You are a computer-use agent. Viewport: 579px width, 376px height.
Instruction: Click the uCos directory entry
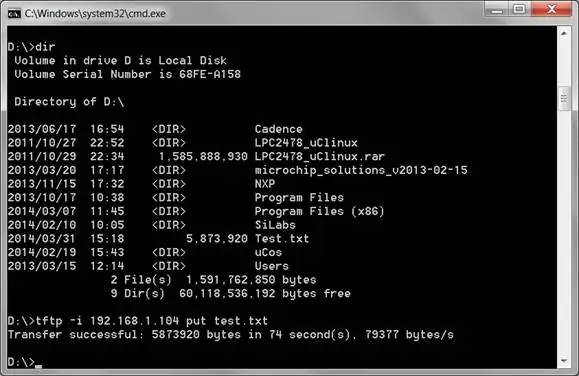[x=268, y=252]
